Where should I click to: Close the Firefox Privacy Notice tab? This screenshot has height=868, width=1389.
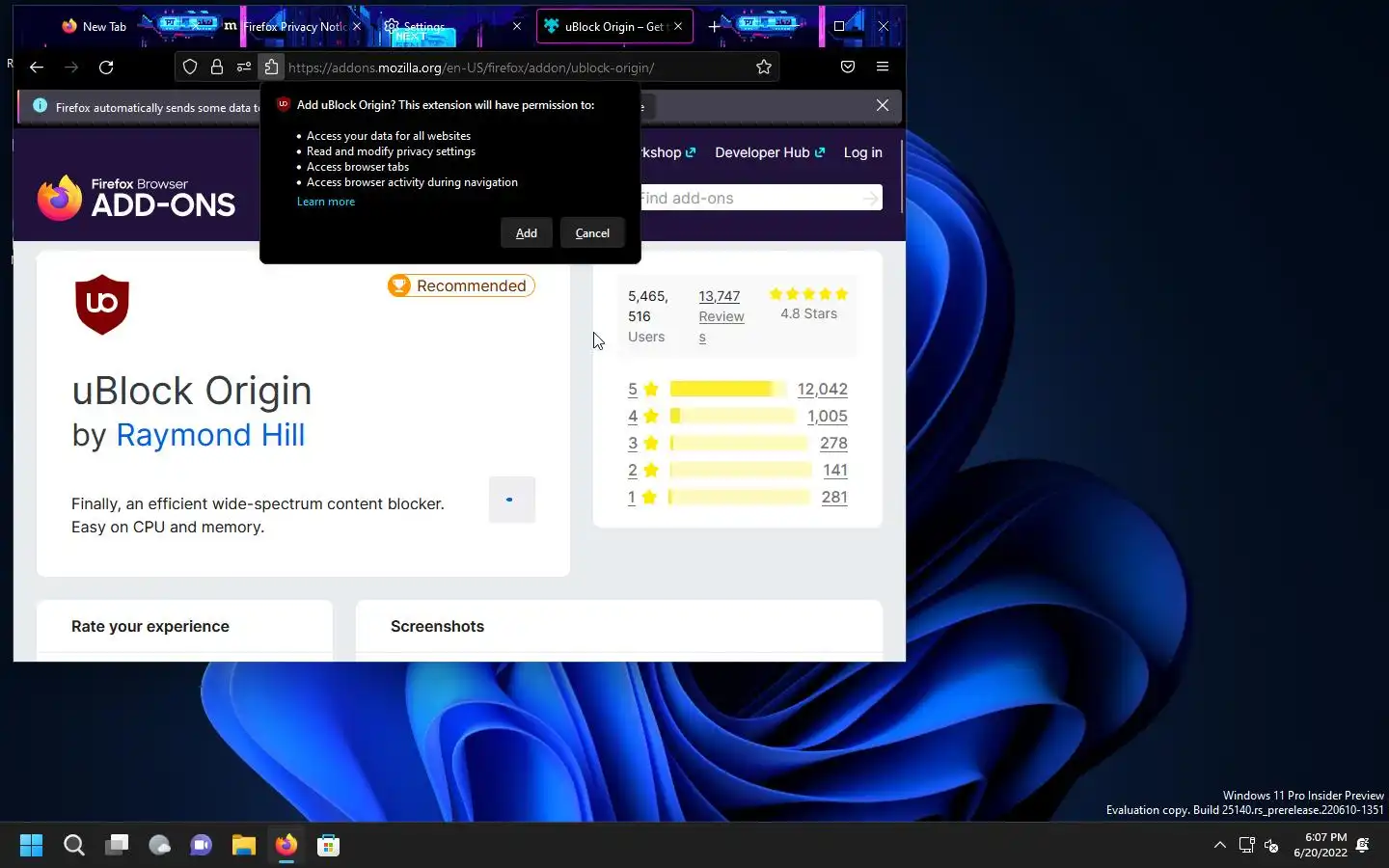coord(357,26)
